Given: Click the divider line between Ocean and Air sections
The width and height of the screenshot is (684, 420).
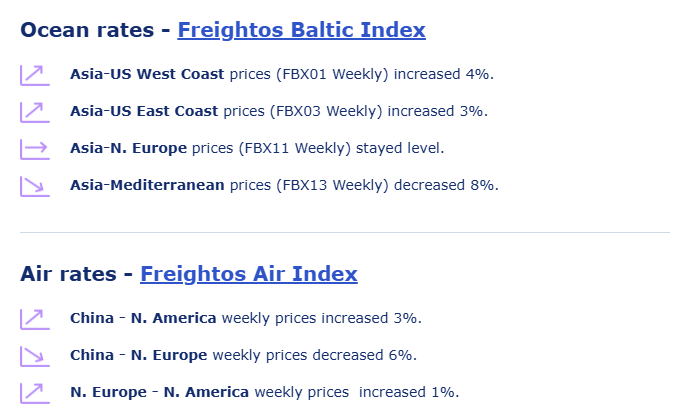Looking at the screenshot, I should click(344, 232).
